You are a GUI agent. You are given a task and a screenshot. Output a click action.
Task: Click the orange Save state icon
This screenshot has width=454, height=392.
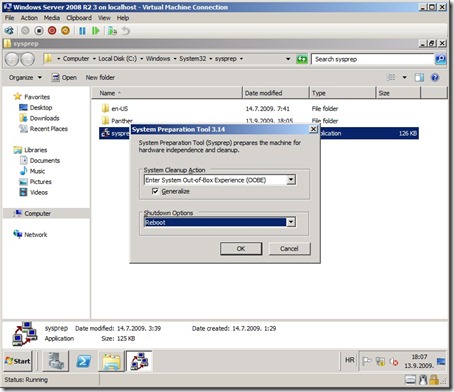[x=65, y=31]
